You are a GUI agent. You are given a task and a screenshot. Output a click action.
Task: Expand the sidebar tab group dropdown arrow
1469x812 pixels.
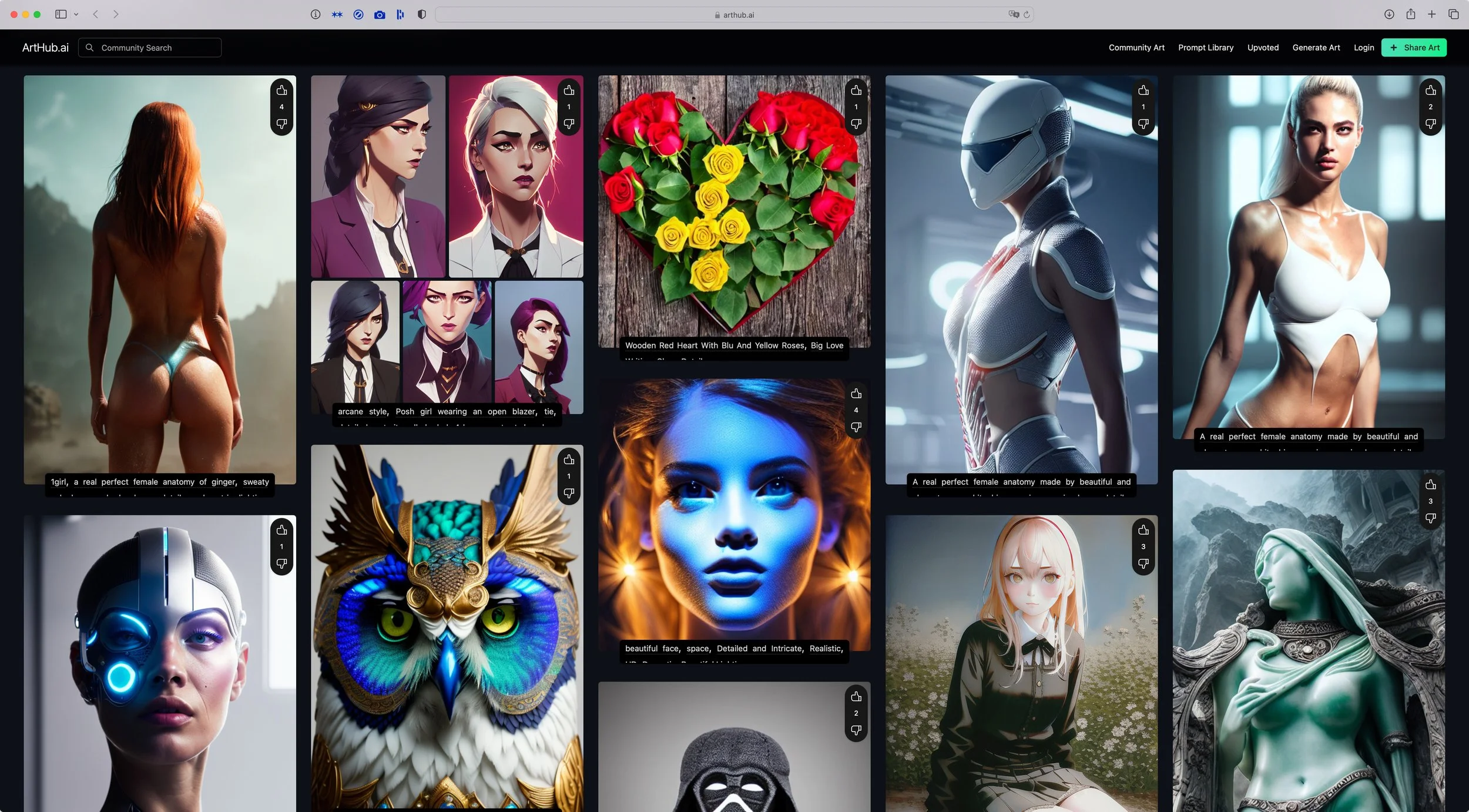pos(76,15)
